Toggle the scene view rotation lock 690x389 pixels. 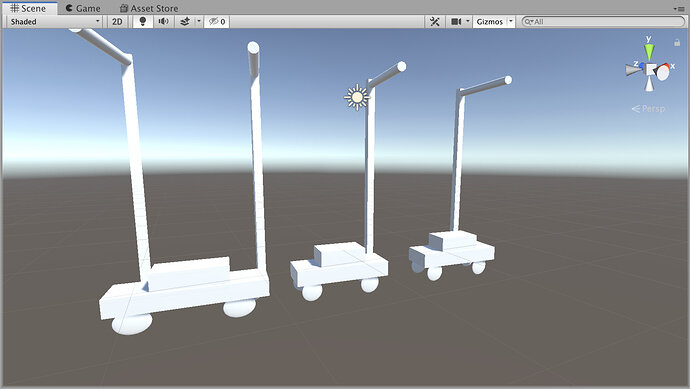tap(677, 42)
